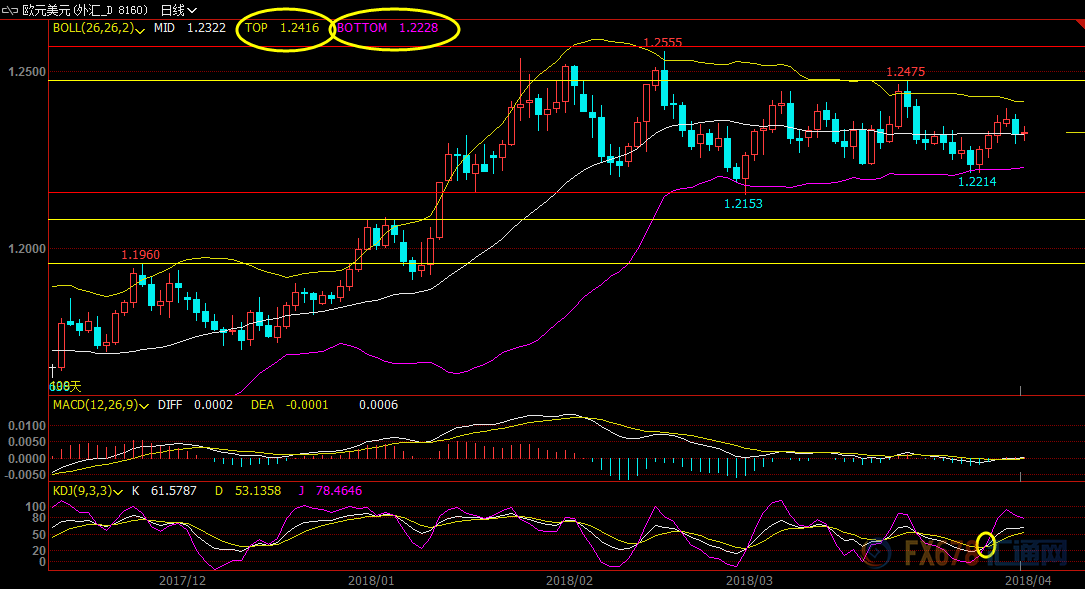Click the 1.2214 low price label

point(977,182)
